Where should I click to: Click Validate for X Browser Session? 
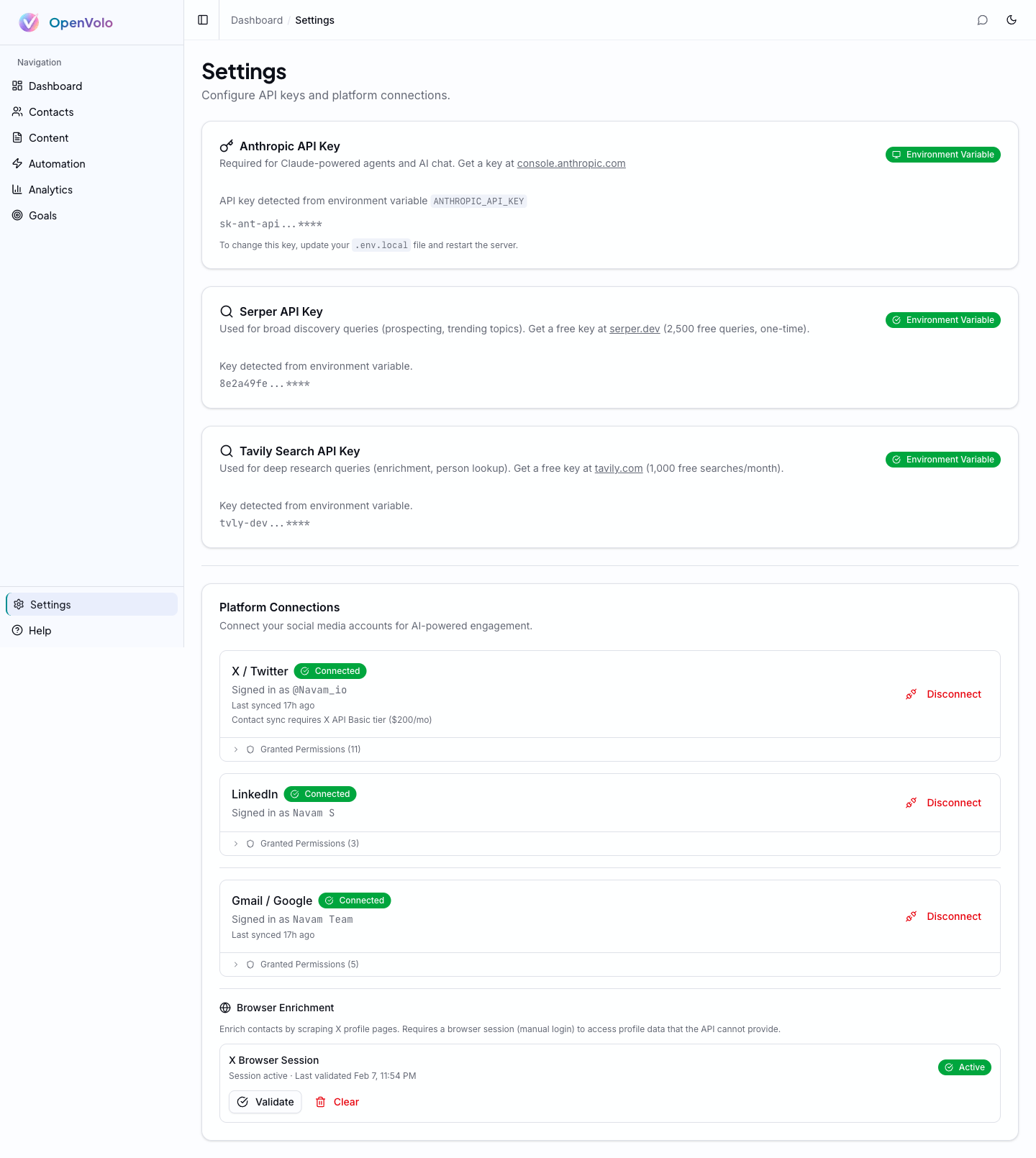pyautogui.click(x=265, y=1102)
